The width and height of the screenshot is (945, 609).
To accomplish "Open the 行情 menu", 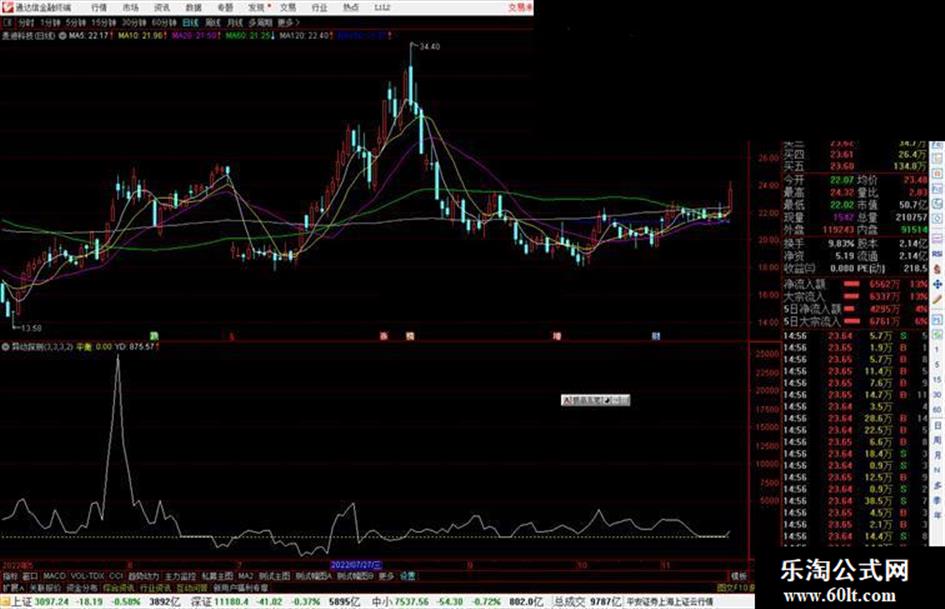I will (99, 7).
